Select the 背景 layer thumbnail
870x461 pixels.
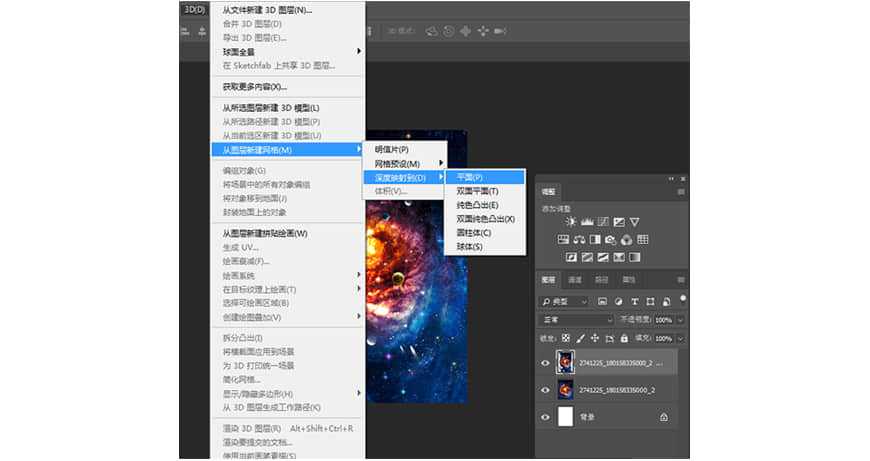(565, 417)
